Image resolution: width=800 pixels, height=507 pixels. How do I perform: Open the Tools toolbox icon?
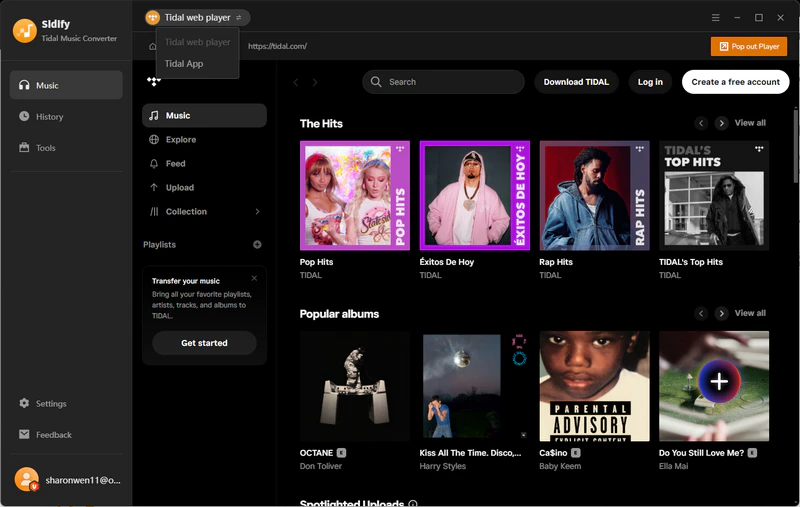click(x=24, y=147)
